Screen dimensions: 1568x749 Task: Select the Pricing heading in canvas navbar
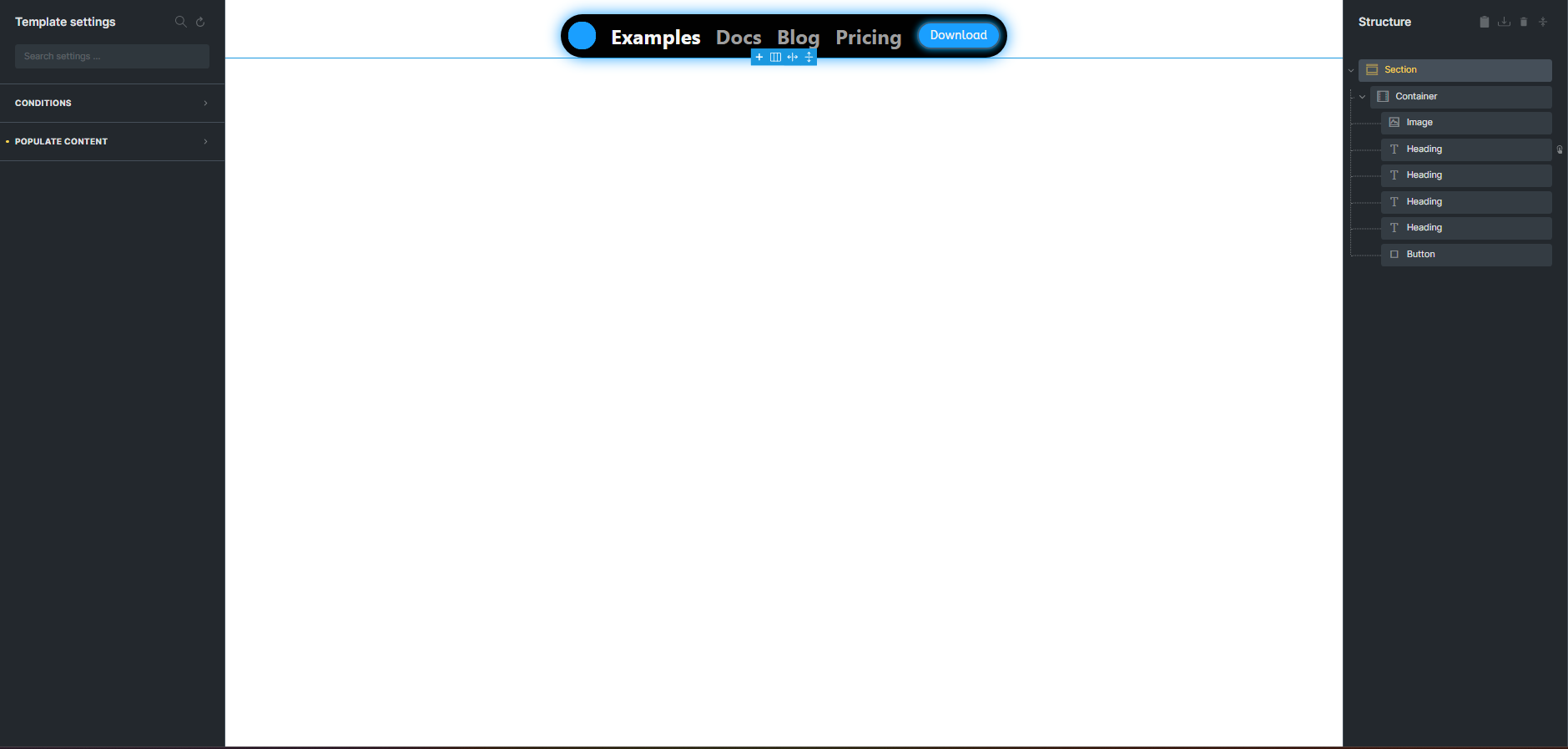click(869, 38)
